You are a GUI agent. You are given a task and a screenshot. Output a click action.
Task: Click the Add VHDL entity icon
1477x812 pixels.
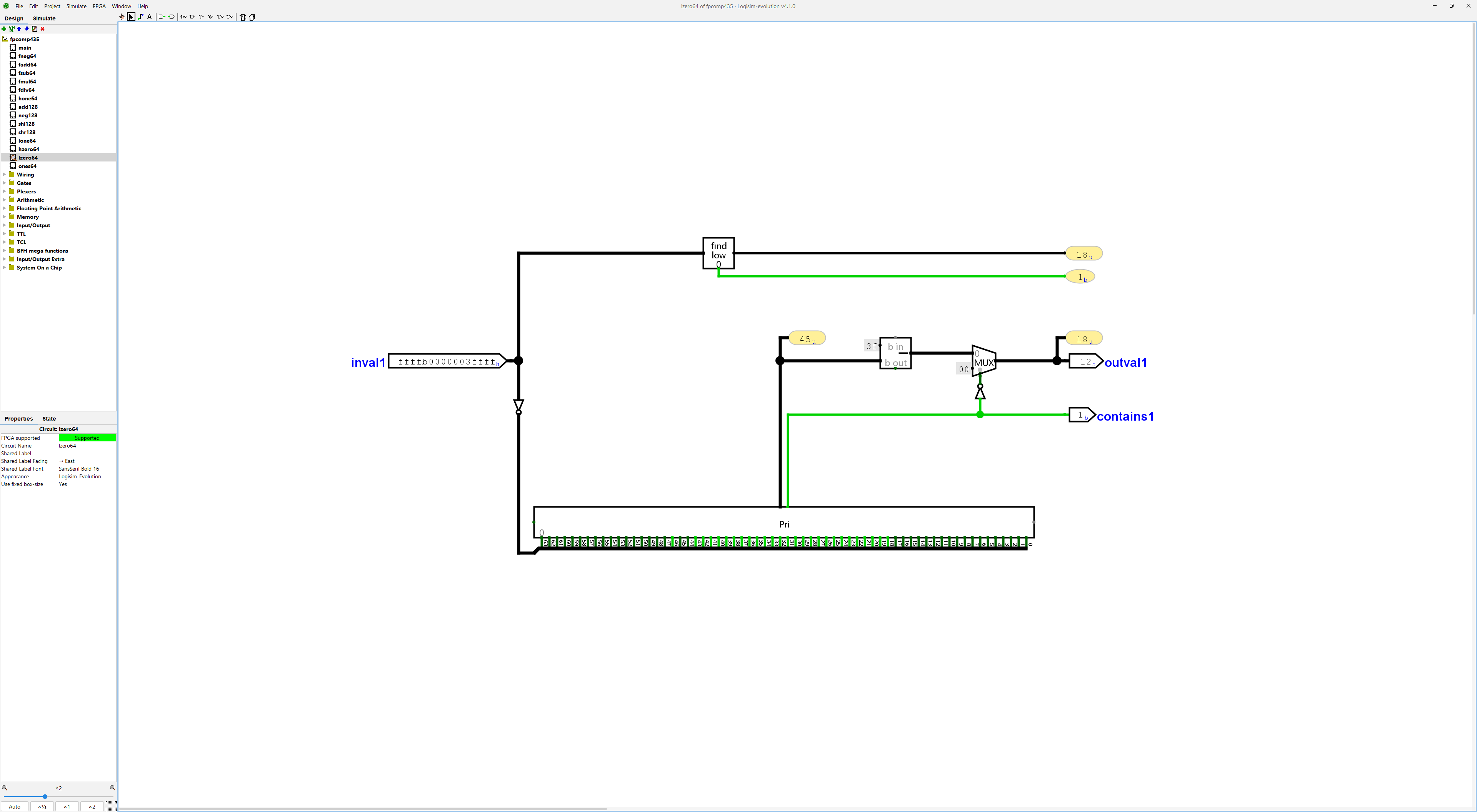pos(12,29)
